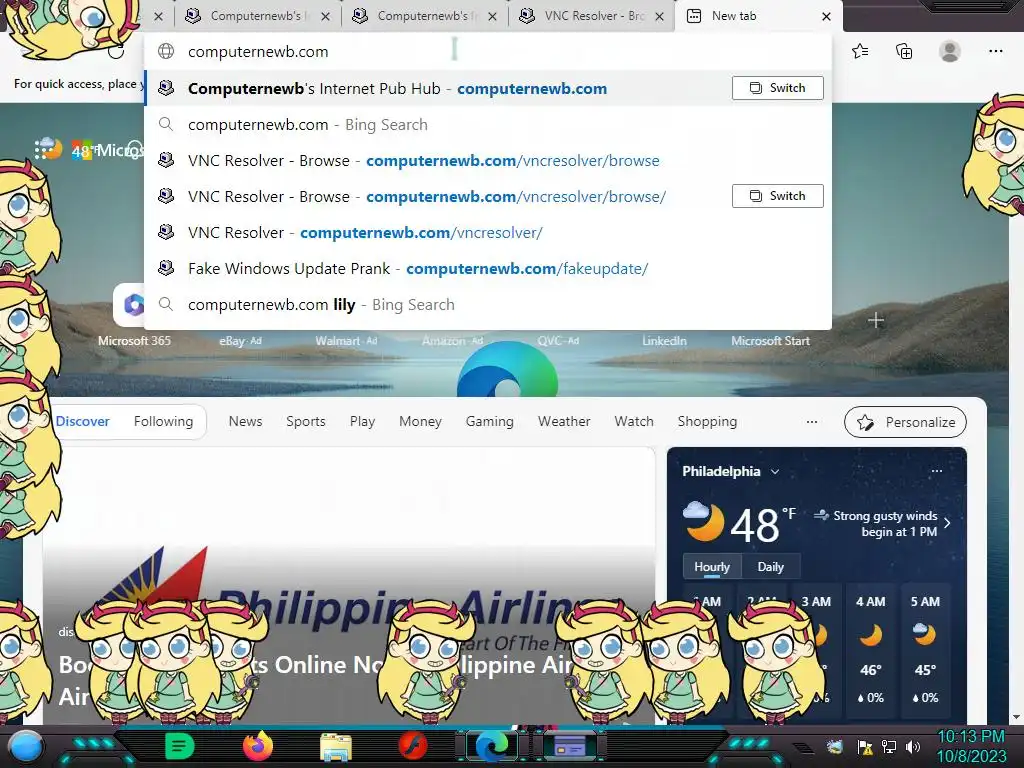The width and height of the screenshot is (1024, 768).
Task: Expand the strong gusty winds alert arrow
Action: (x=948, y=523)
